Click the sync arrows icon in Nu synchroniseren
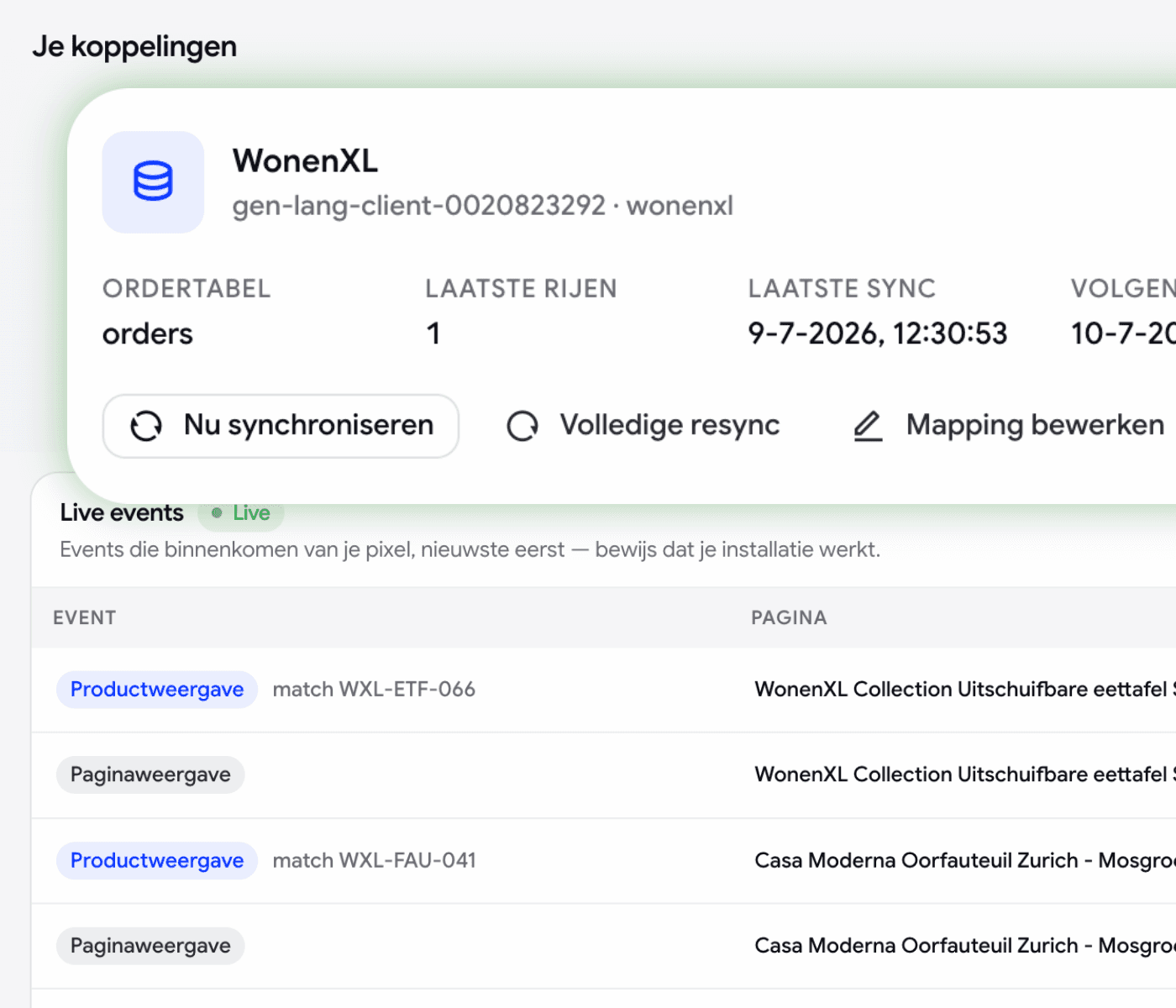 pos(146,426)
